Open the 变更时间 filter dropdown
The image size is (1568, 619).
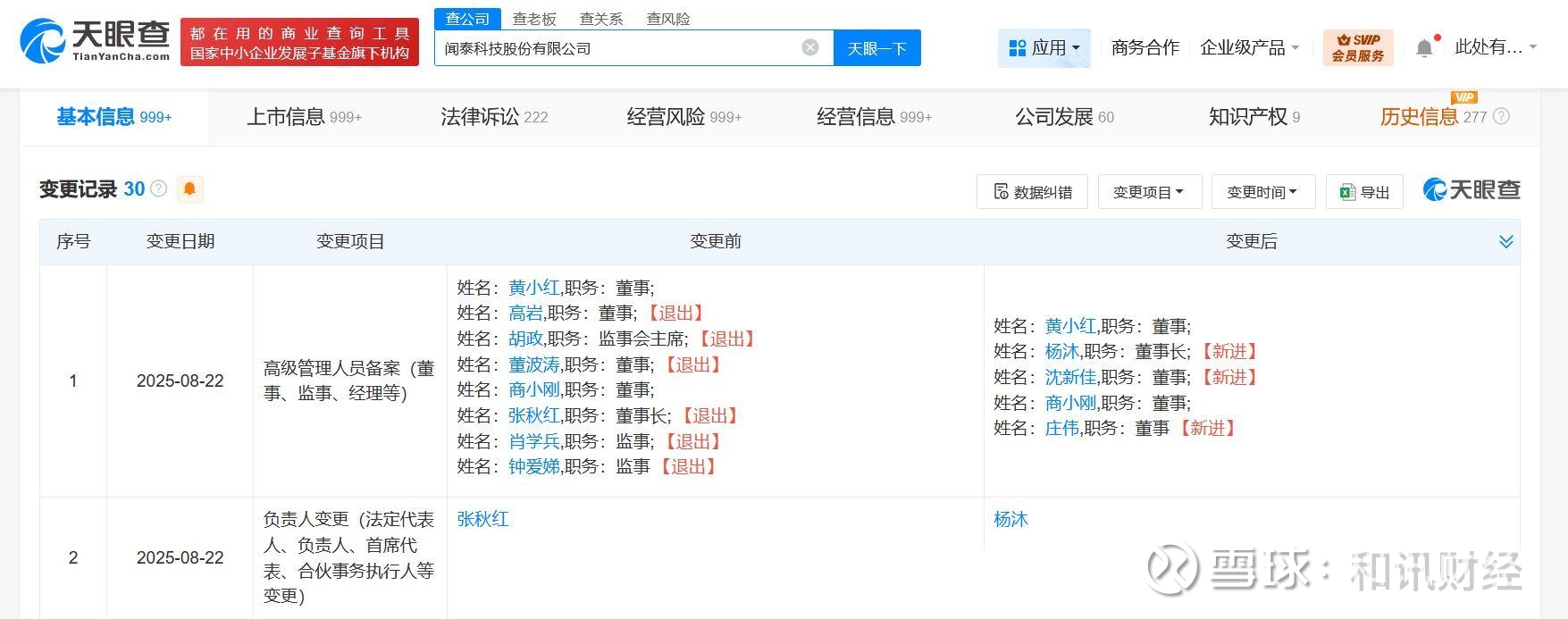pos(1262,192)
